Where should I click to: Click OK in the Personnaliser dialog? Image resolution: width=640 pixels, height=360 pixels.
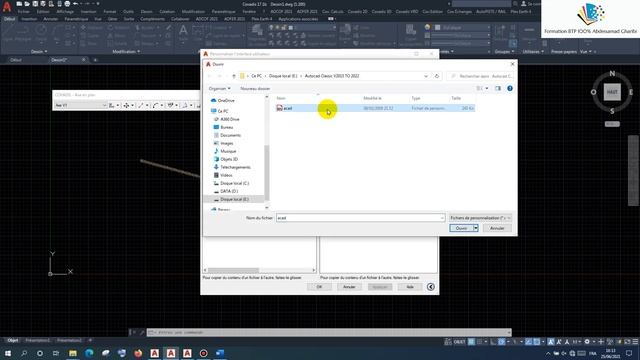(319, 287)
